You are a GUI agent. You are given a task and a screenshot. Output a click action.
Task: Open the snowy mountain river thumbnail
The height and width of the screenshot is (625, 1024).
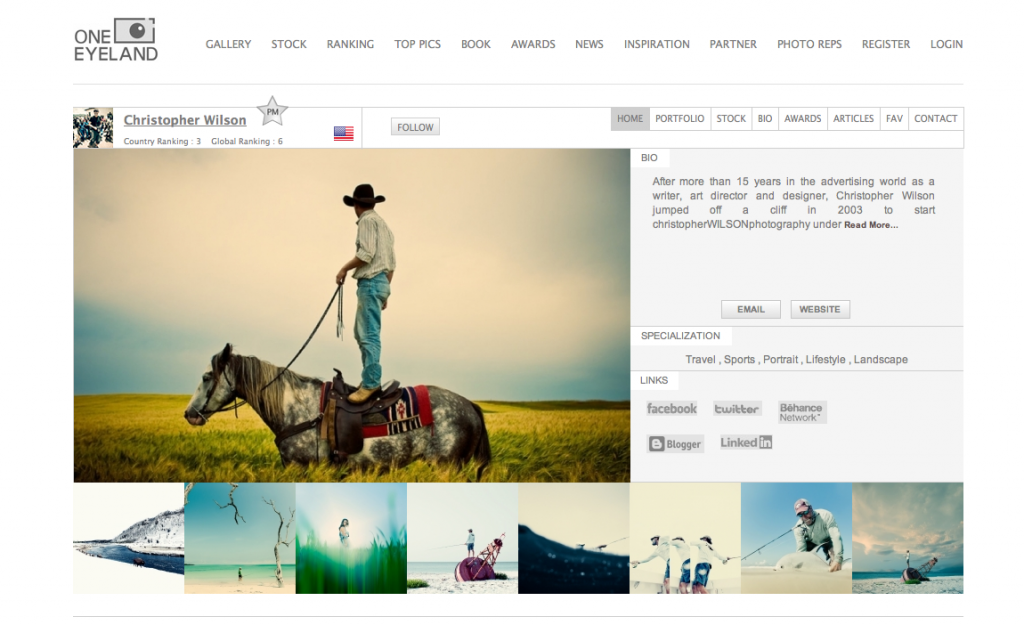(x=129, y=538)
